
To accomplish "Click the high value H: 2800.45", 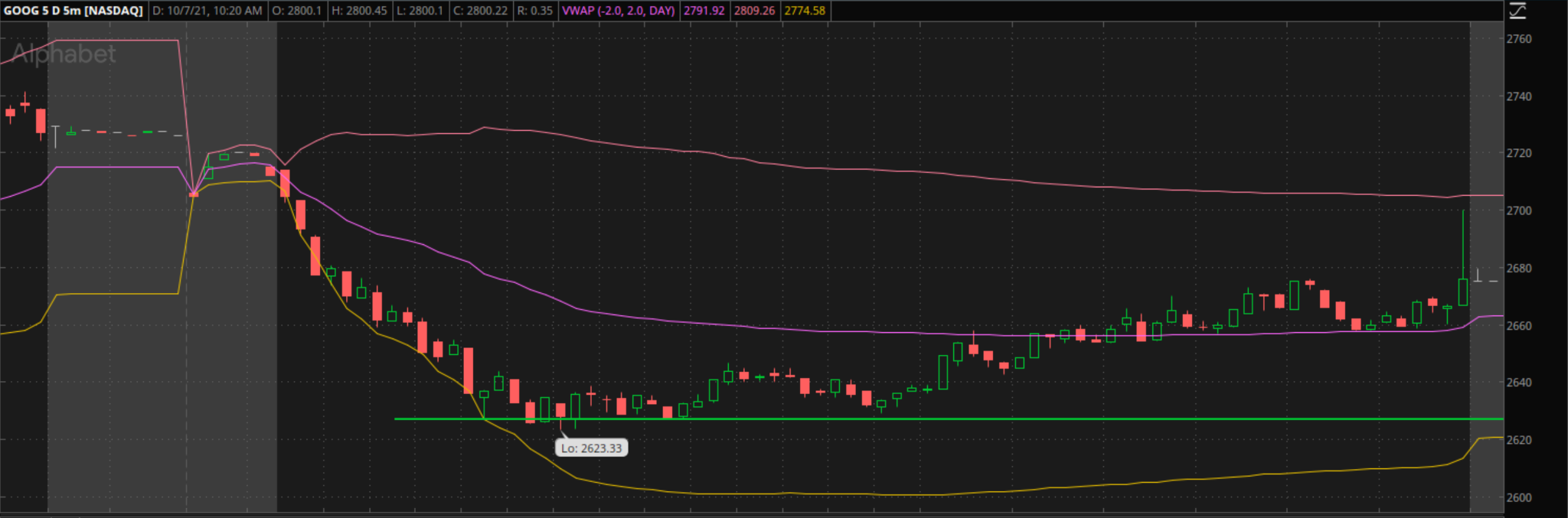I will coord(360,11).
